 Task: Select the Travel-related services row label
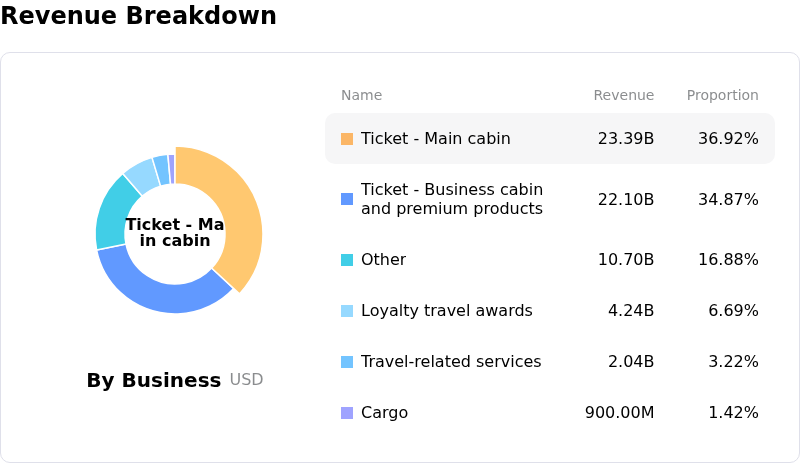[x=451, y=362]
